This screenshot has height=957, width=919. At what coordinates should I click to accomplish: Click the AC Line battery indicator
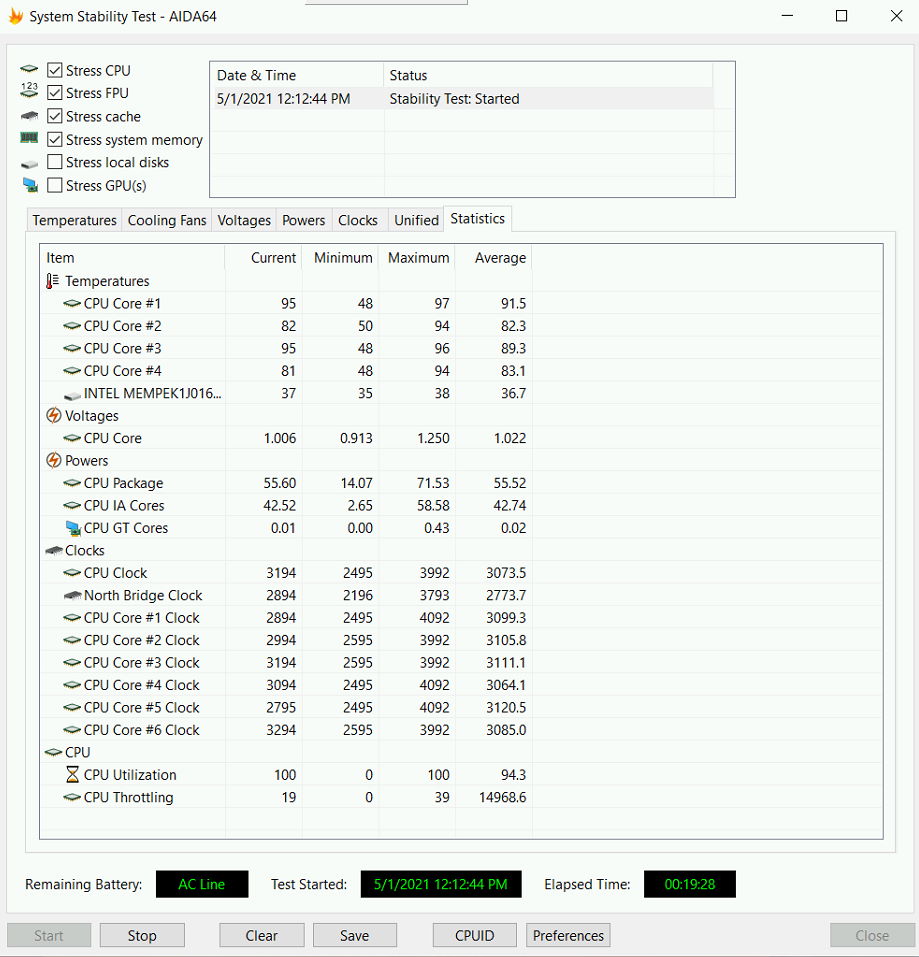(202, 884)
